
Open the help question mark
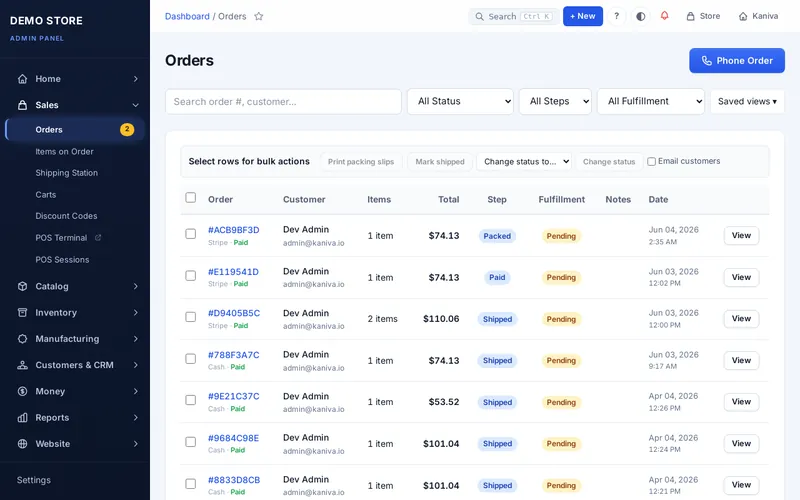pos(616,16)
